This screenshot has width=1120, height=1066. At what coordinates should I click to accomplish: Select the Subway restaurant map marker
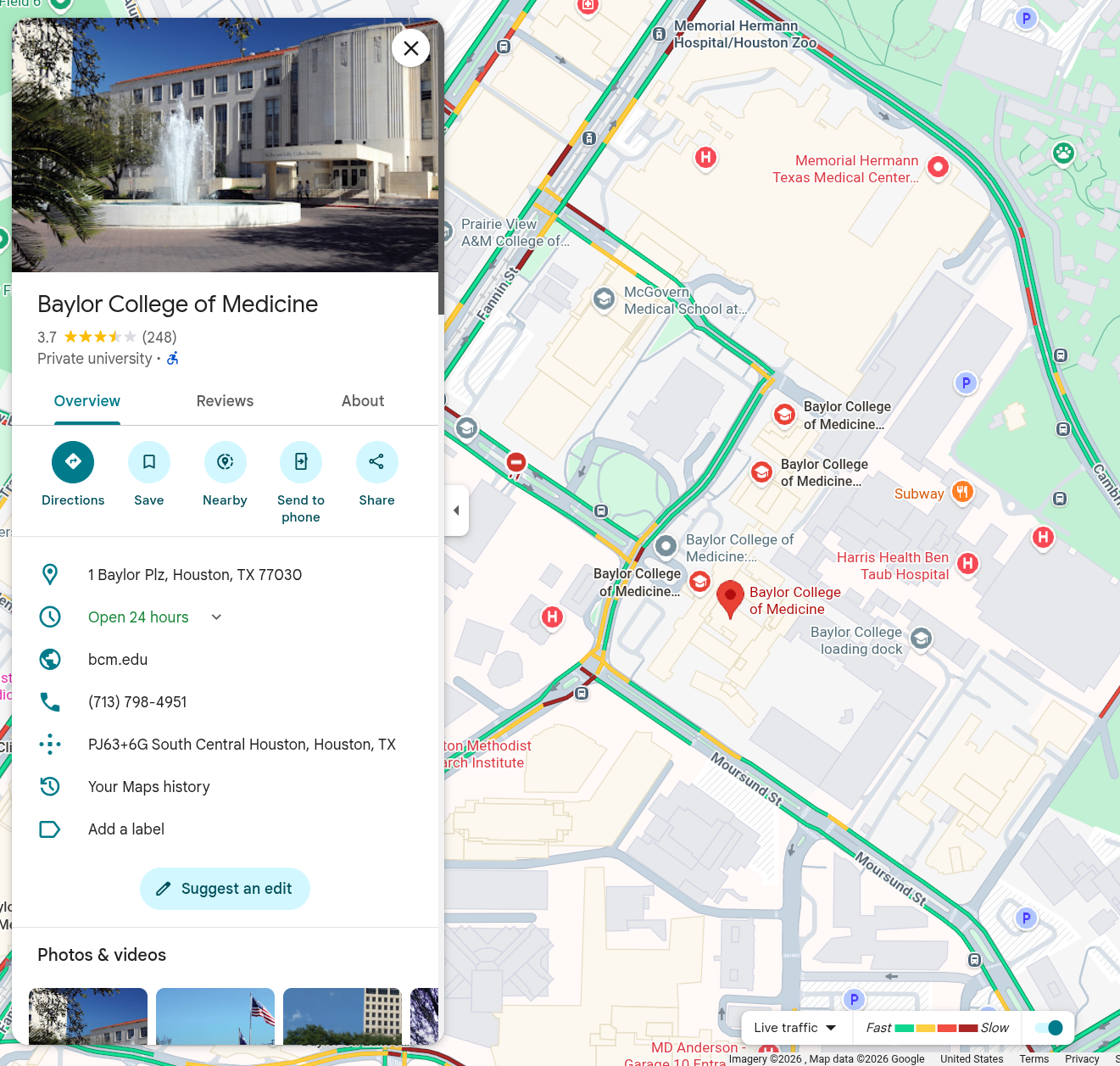click(961, 492)
